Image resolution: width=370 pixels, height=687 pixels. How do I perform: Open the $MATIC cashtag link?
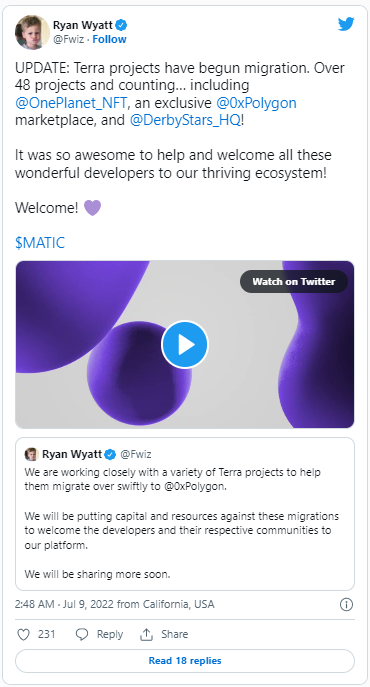click(x=40, y=242)
